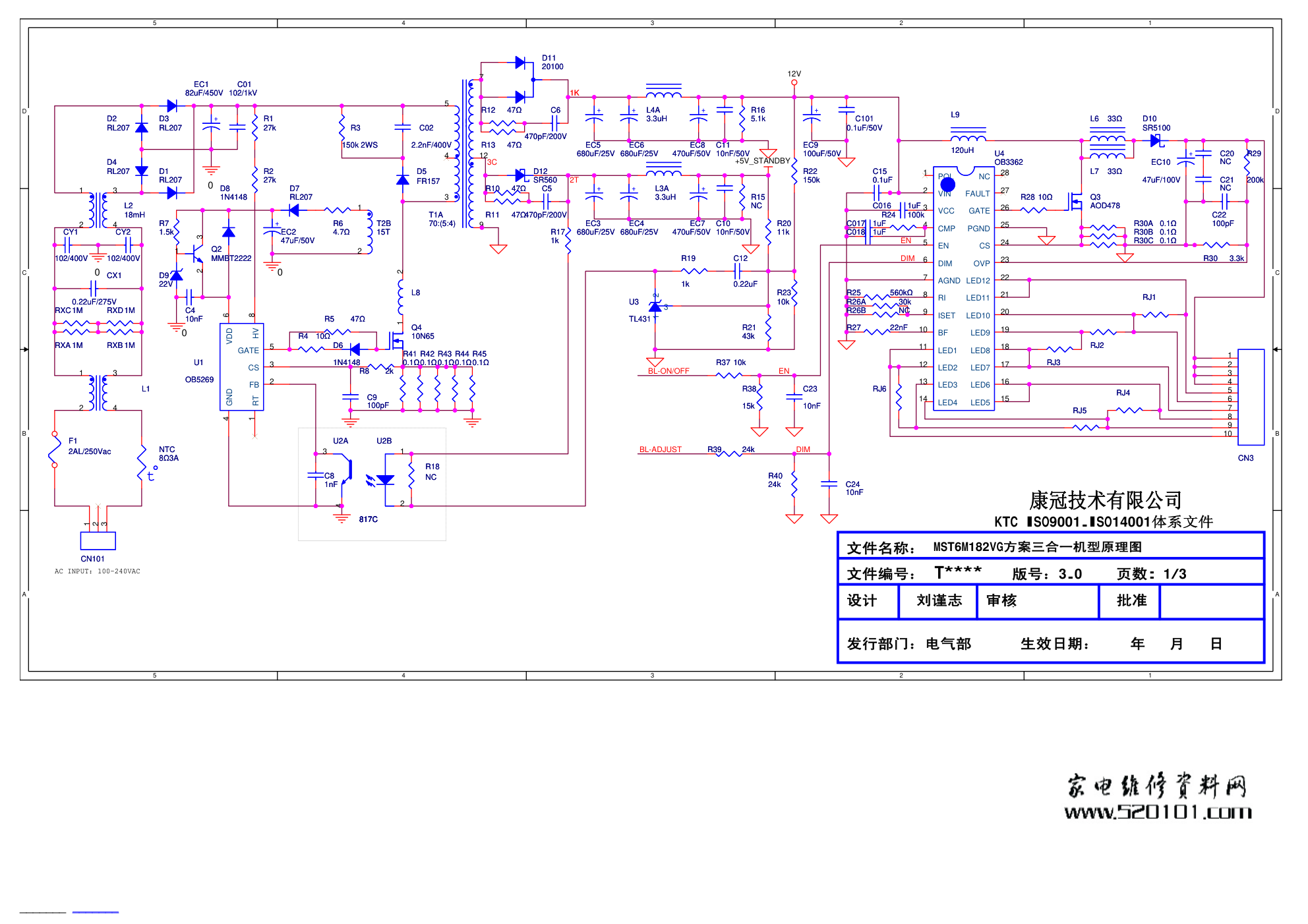Click the 82uF/450V capacitor value

tap(204, 93)
